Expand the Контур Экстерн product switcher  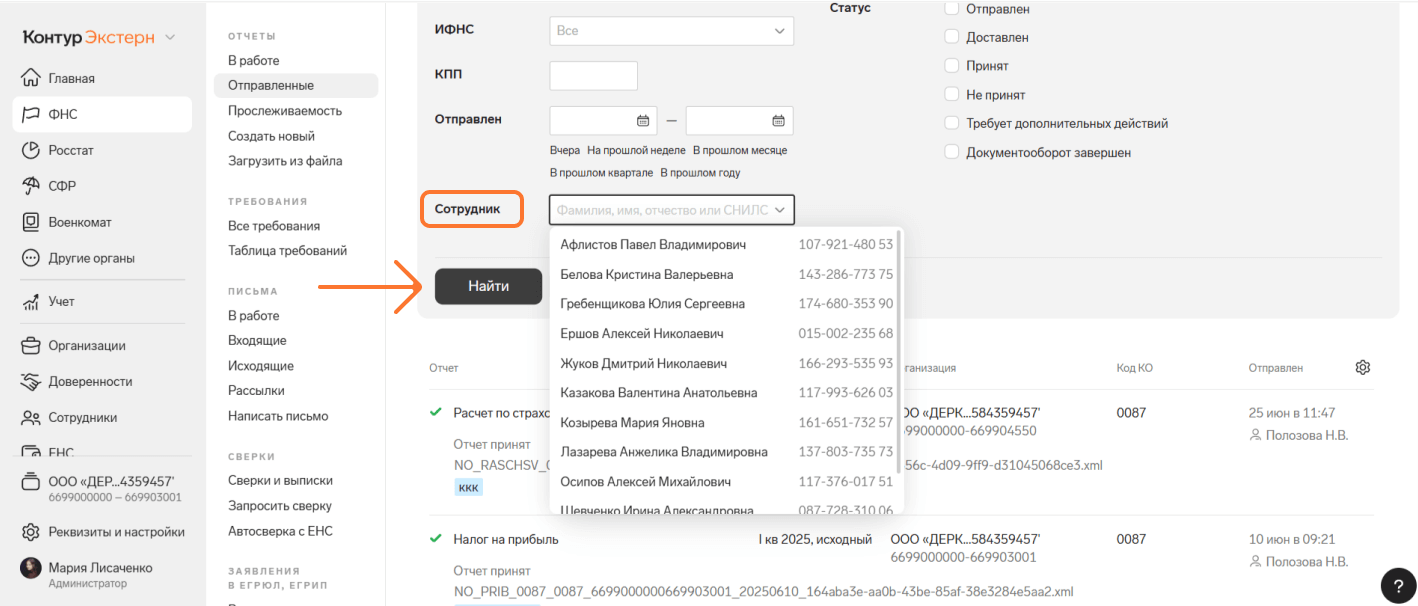(x=170, y=38)
